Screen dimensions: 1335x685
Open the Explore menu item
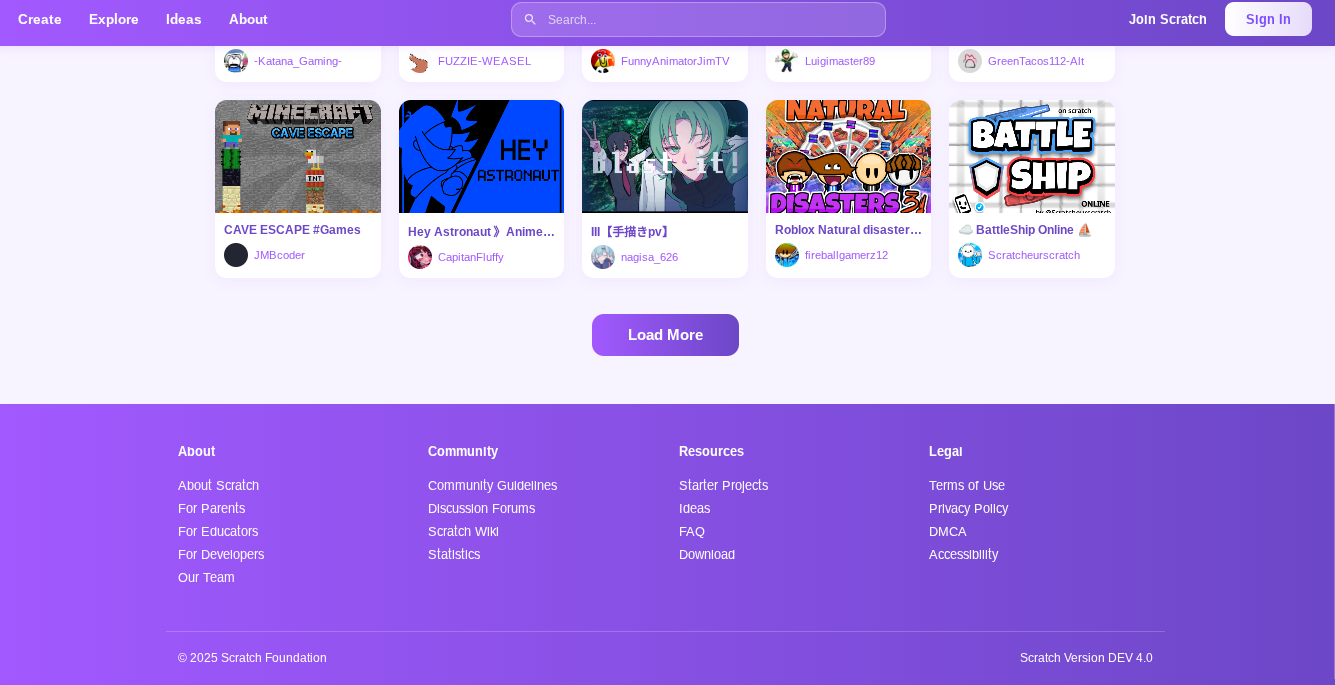pos(114,19)
